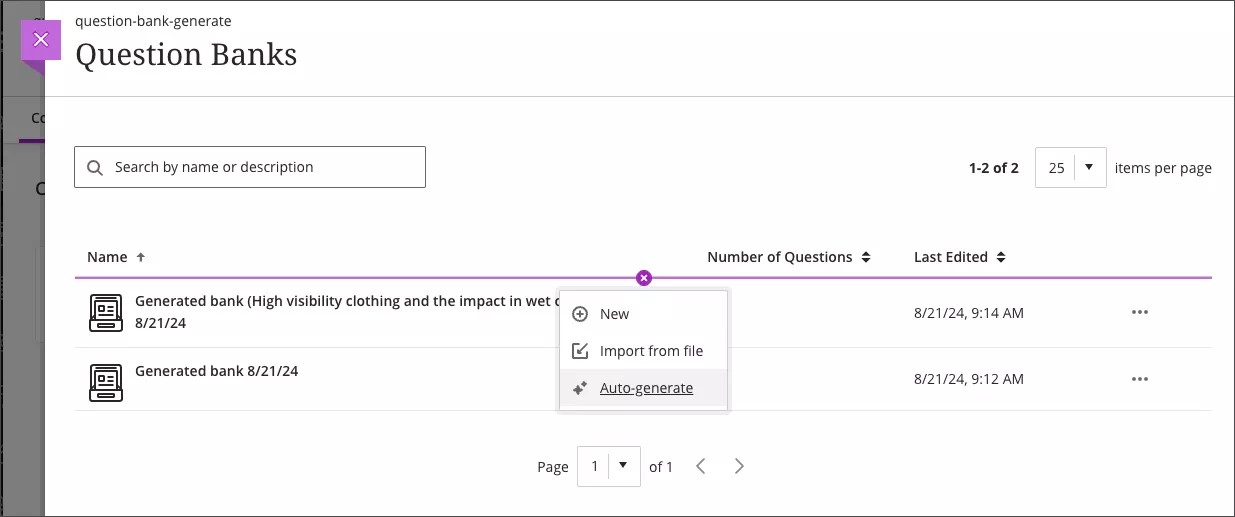Go to previous page arrow

coord(701,466)
